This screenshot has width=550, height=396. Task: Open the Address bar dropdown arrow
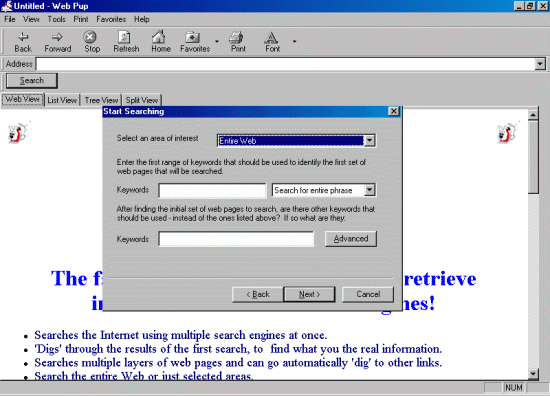click(x=540, y=64)
